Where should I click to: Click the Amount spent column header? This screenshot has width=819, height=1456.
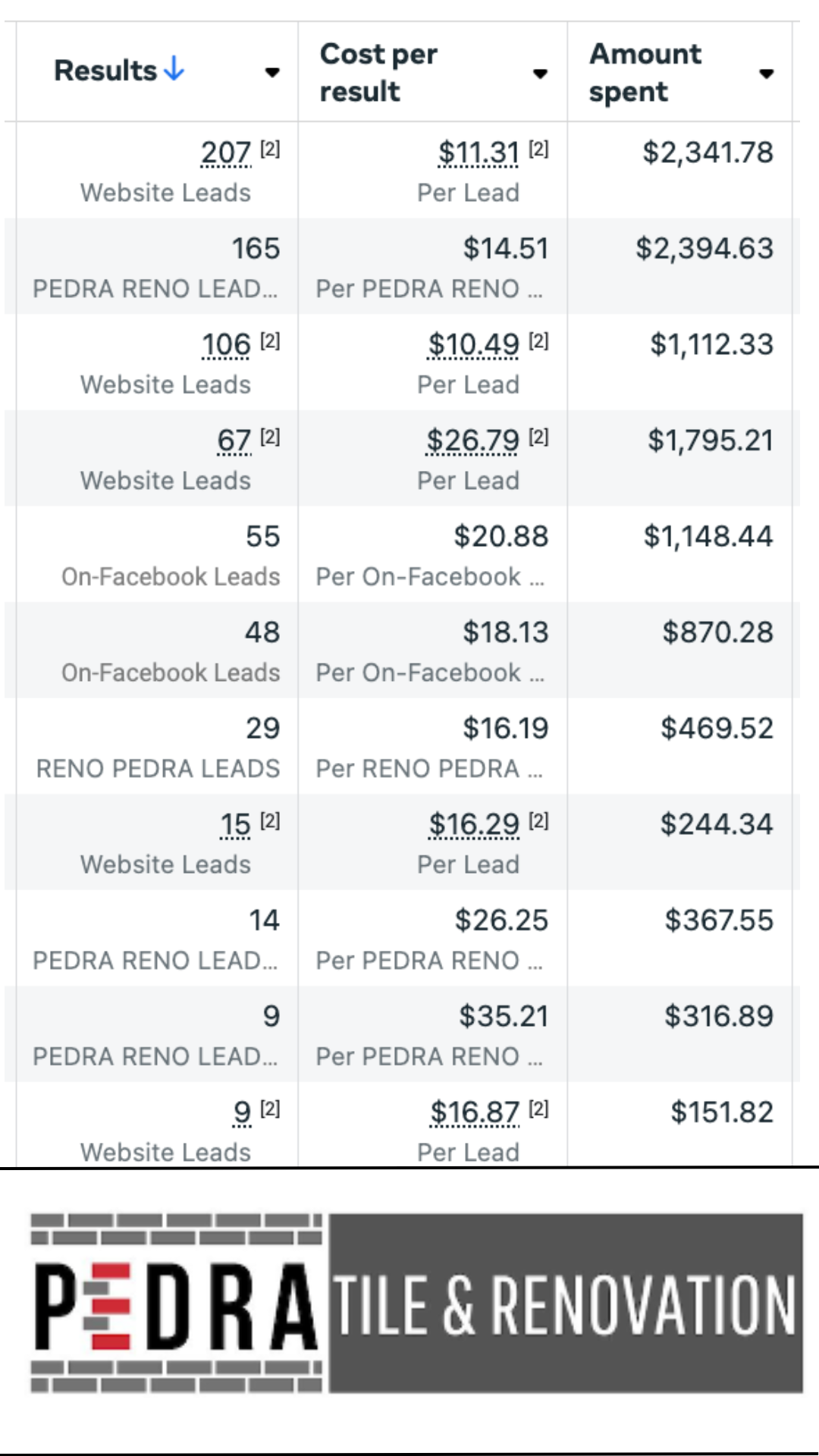click(x=646, y=73)
